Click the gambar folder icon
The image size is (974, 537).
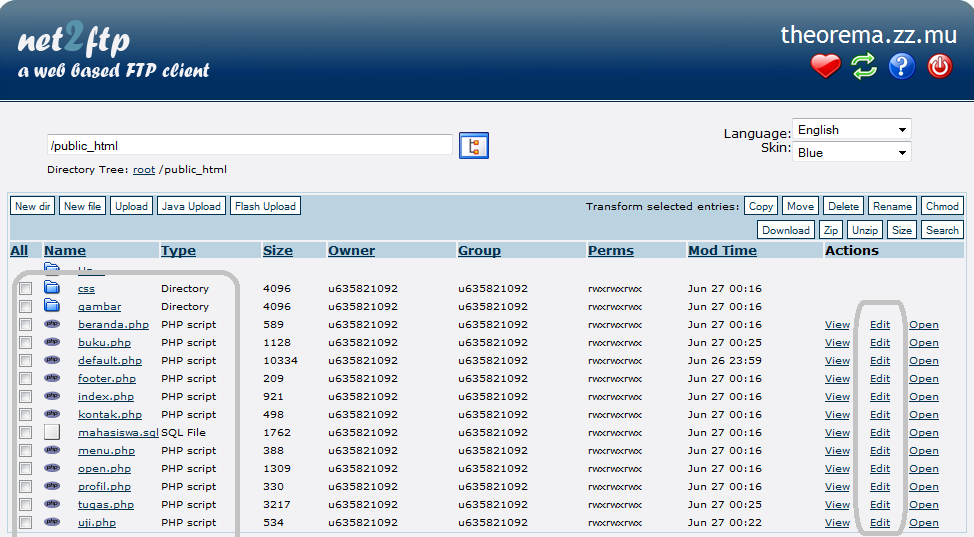pos(52,306)
